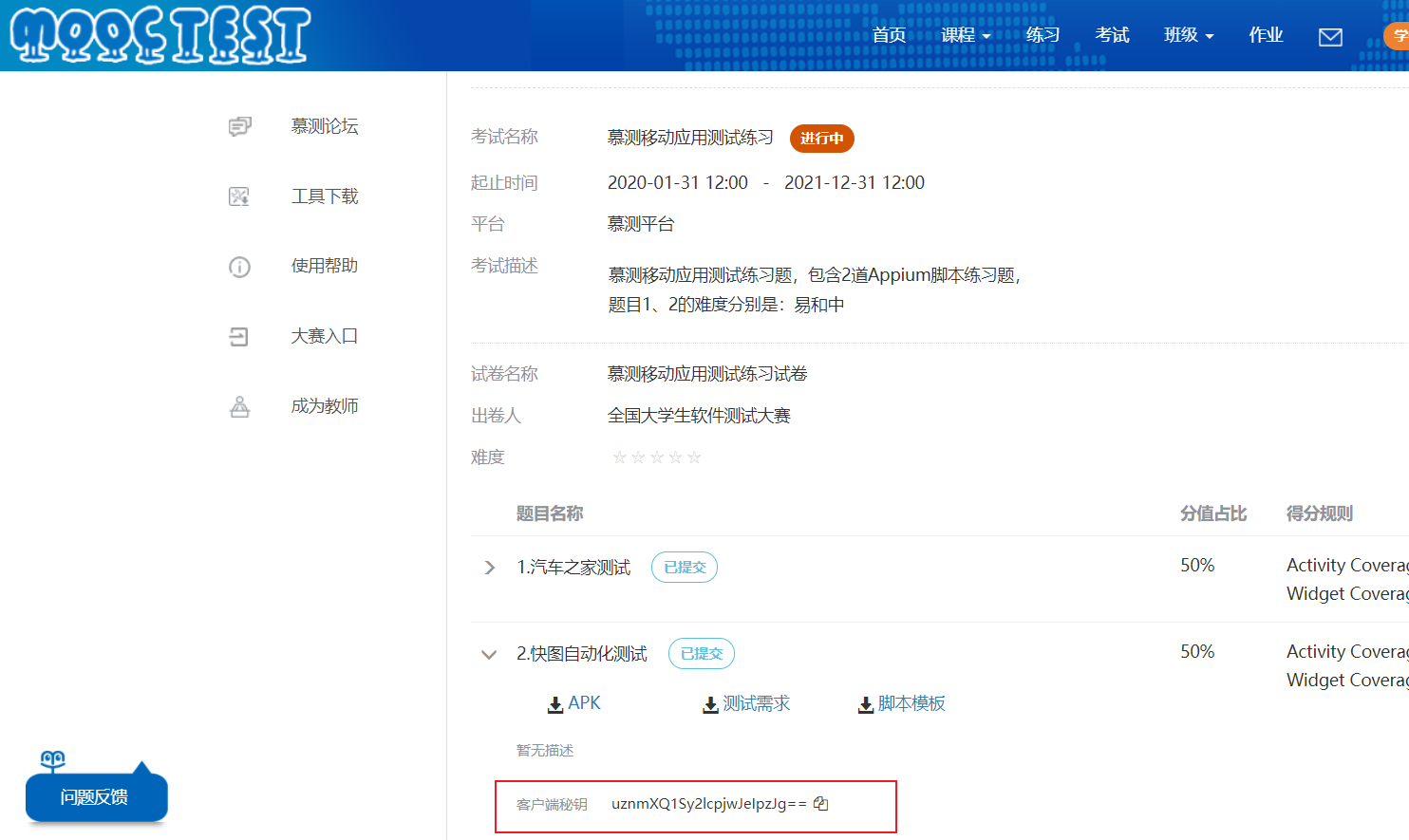Click the MOOCTEST logo
This screenshot has width=1409, height=840.
(160, 35)
